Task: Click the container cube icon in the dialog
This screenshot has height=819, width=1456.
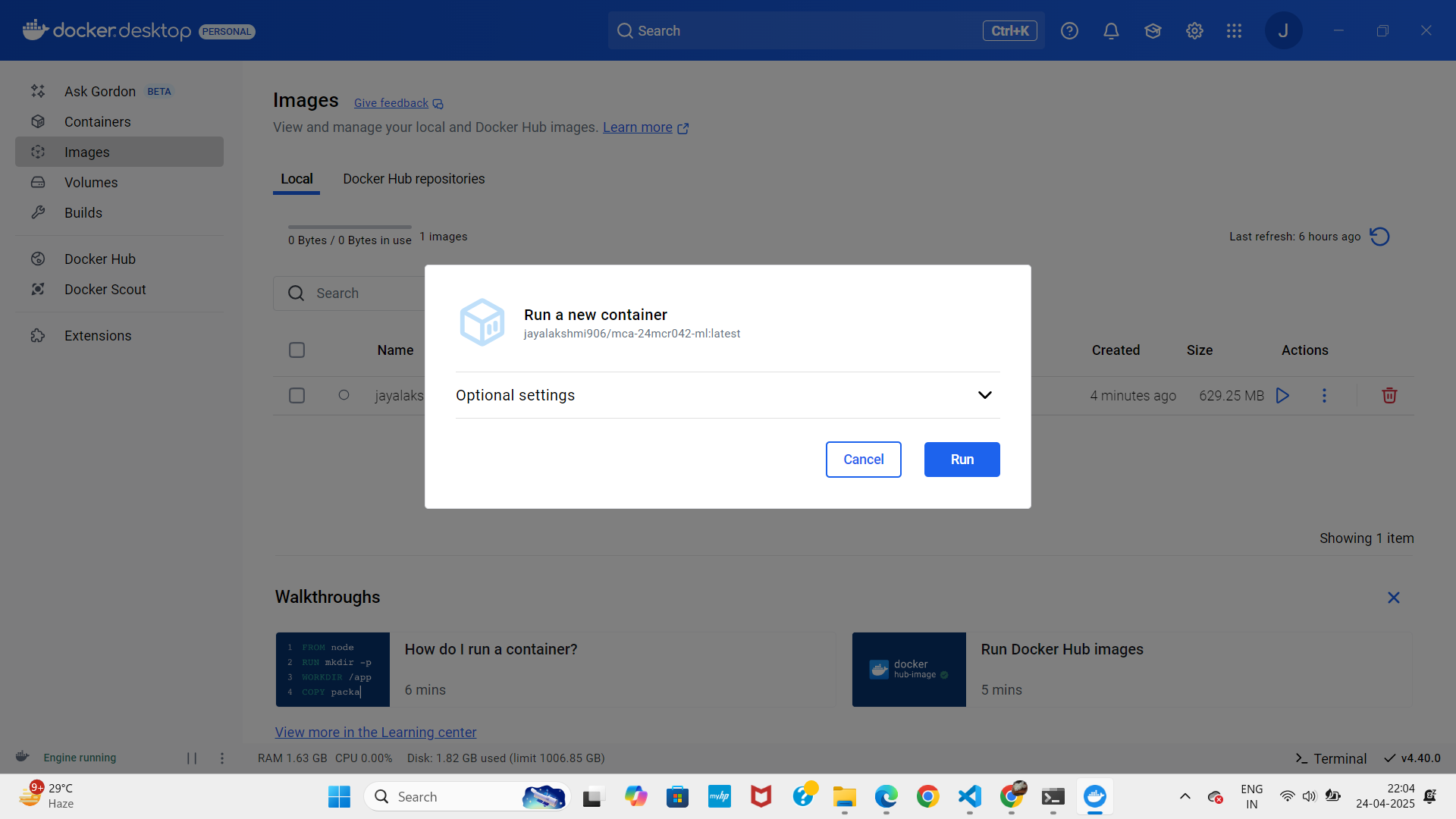Action: click(x=482, y=322)
